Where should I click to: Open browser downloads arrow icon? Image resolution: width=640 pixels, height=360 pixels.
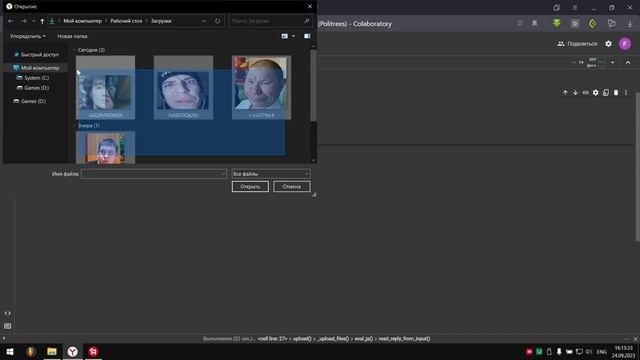pos(630,24)
